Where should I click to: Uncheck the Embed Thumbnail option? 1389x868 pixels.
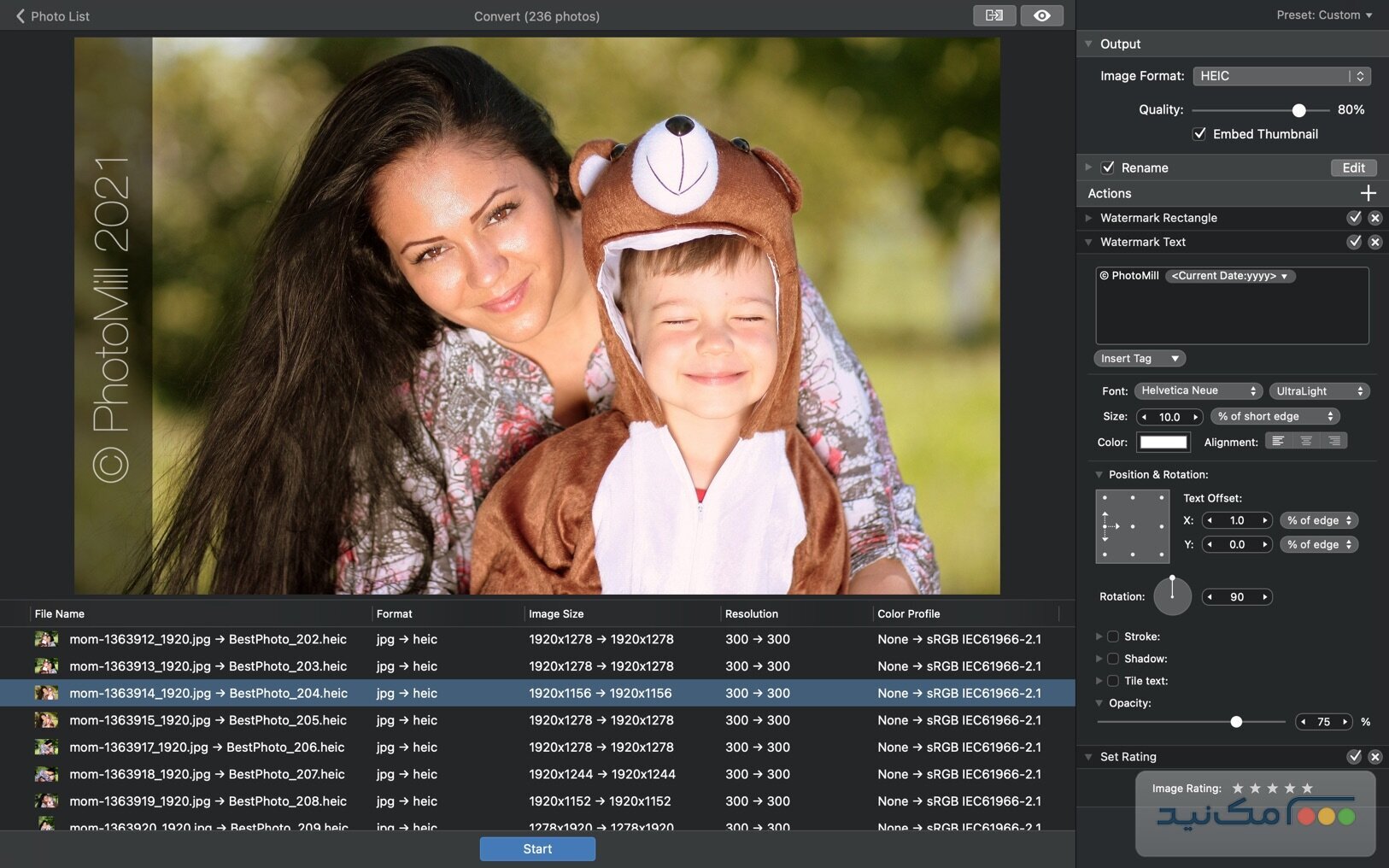click(x=1200, y=133)
